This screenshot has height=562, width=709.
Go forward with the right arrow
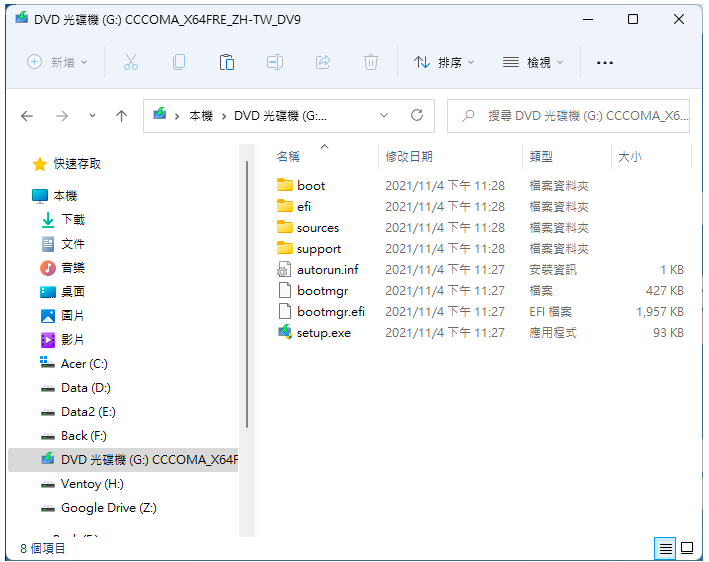61,116
